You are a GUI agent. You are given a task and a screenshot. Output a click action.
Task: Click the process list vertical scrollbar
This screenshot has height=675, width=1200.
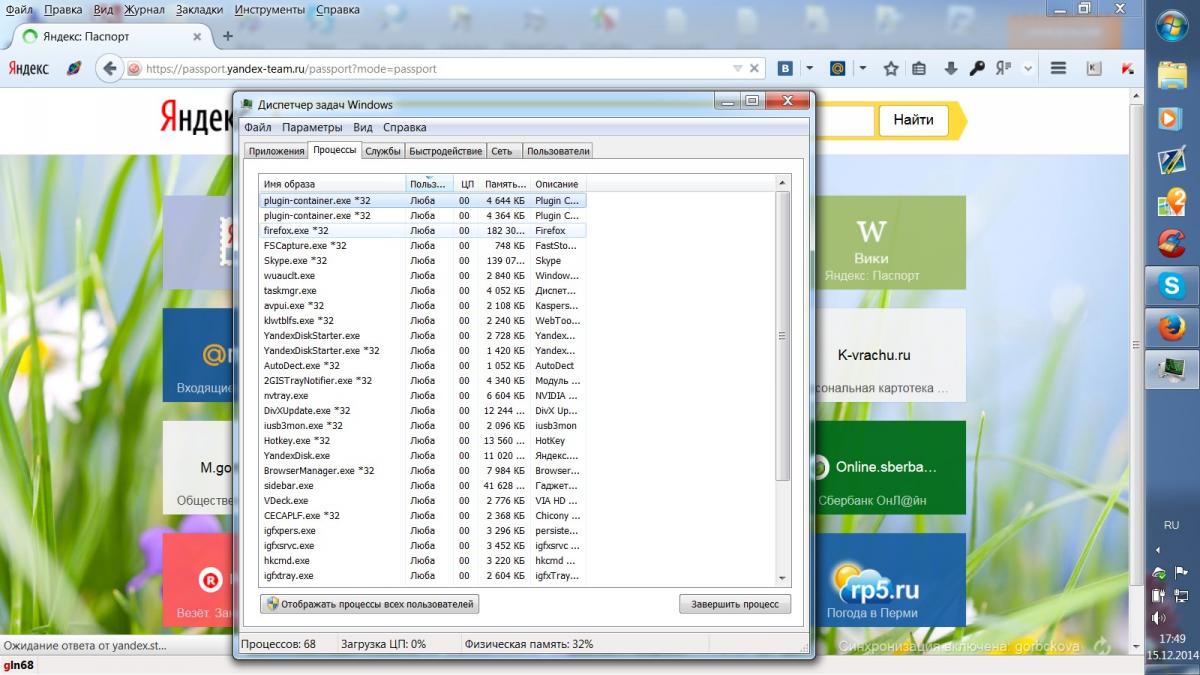[783, 335]
